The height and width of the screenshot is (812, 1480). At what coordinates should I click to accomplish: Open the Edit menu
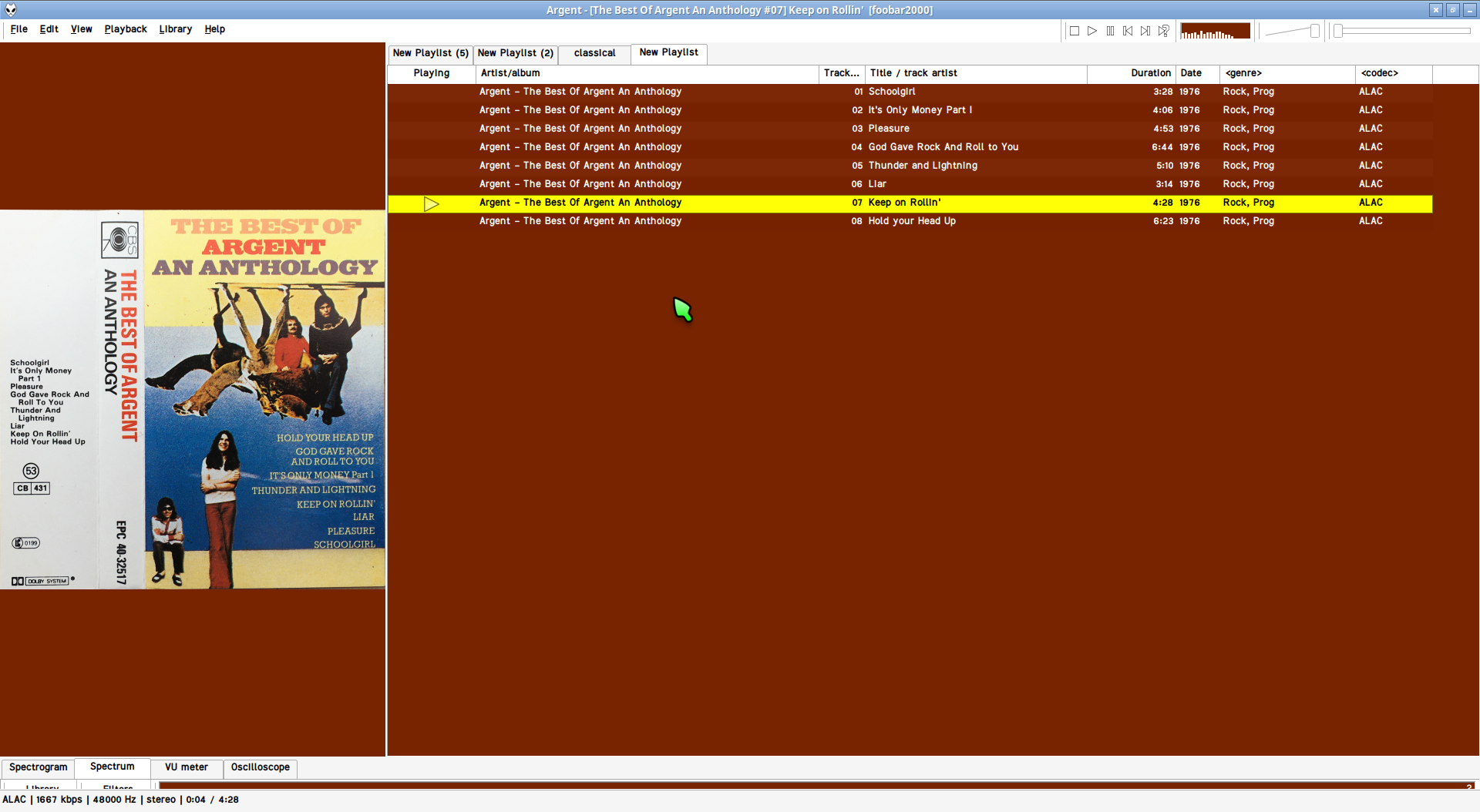click(x=49, y=29)
